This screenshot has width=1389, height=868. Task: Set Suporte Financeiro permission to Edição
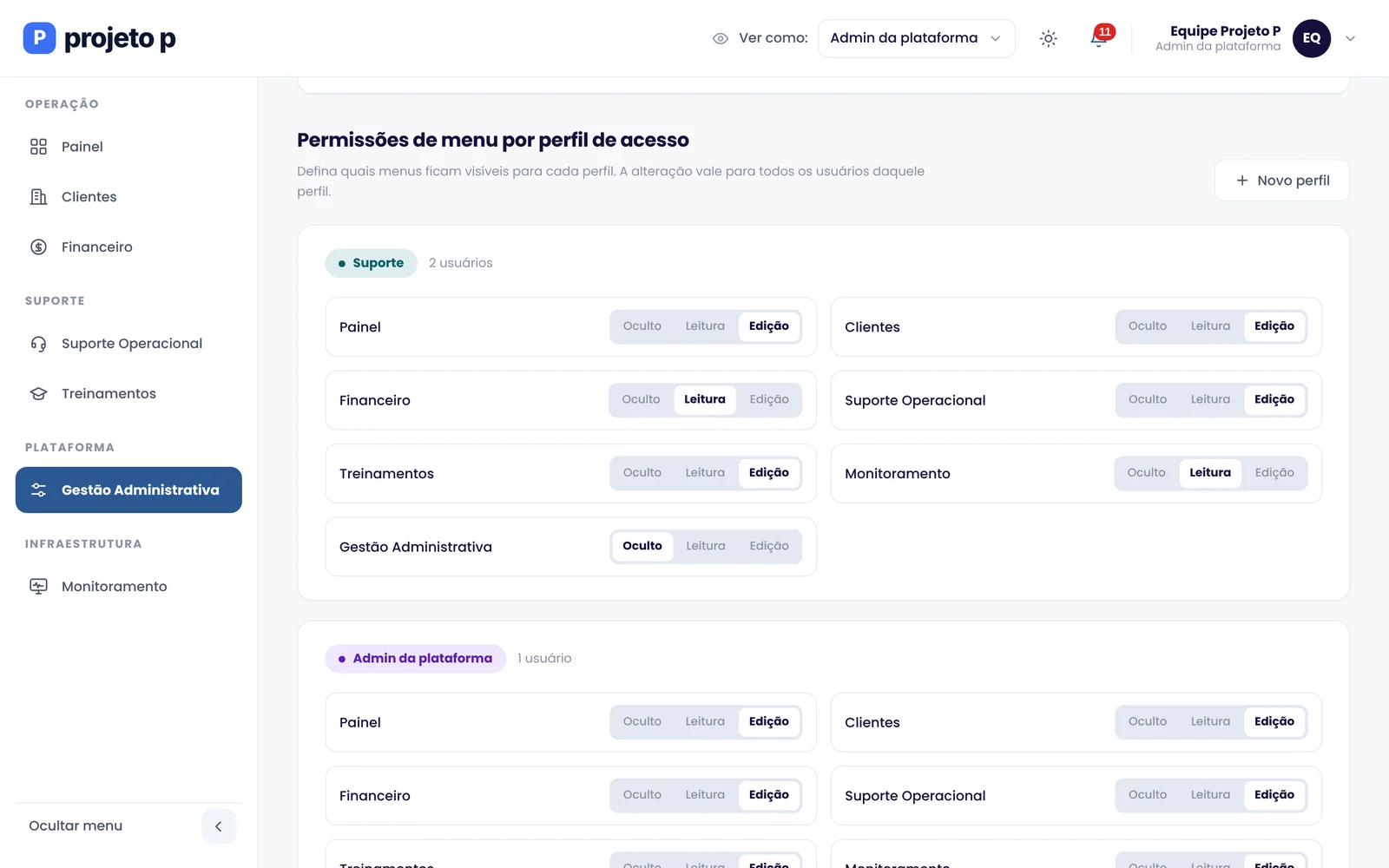click(769, 400)
